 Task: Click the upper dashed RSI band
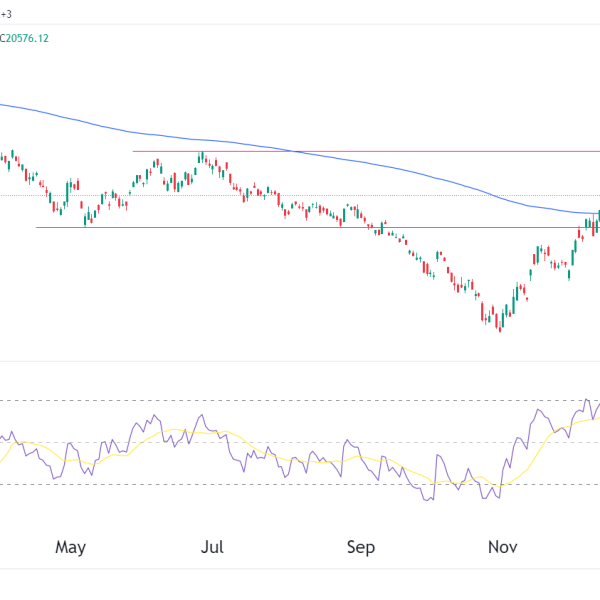click(x=300, y=401)
